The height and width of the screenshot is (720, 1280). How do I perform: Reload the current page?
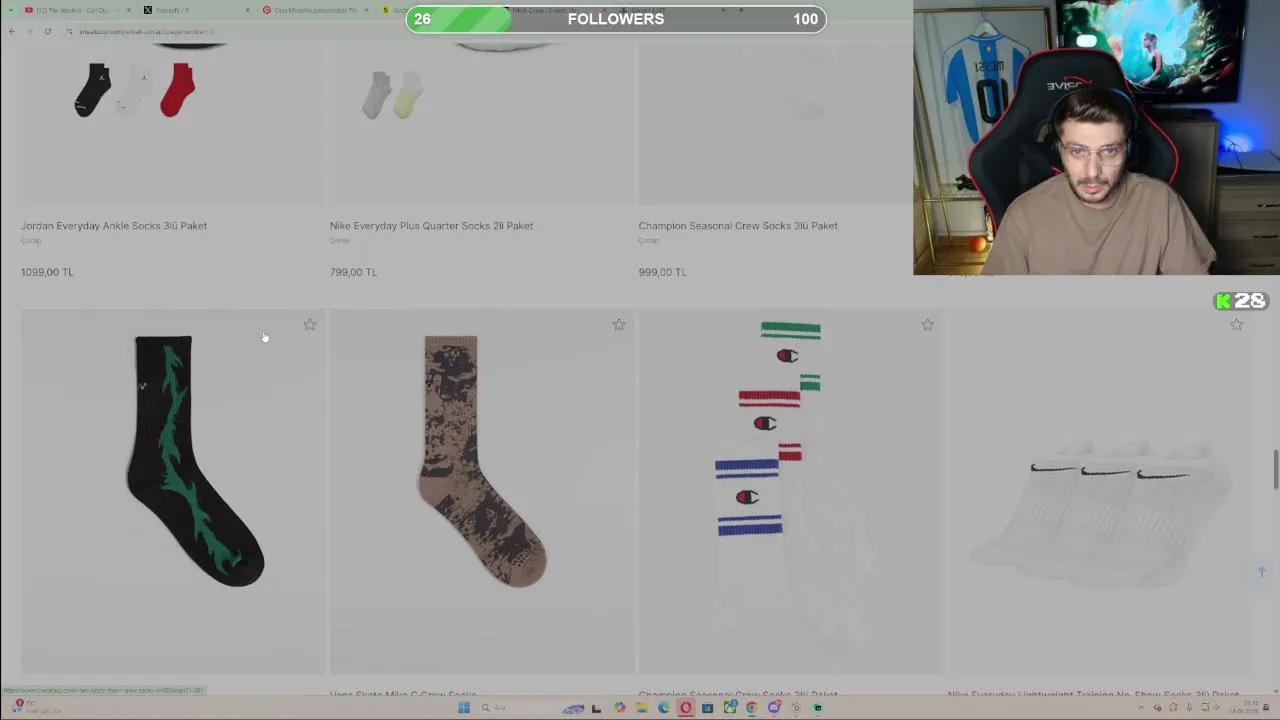[x=47, y=31]
